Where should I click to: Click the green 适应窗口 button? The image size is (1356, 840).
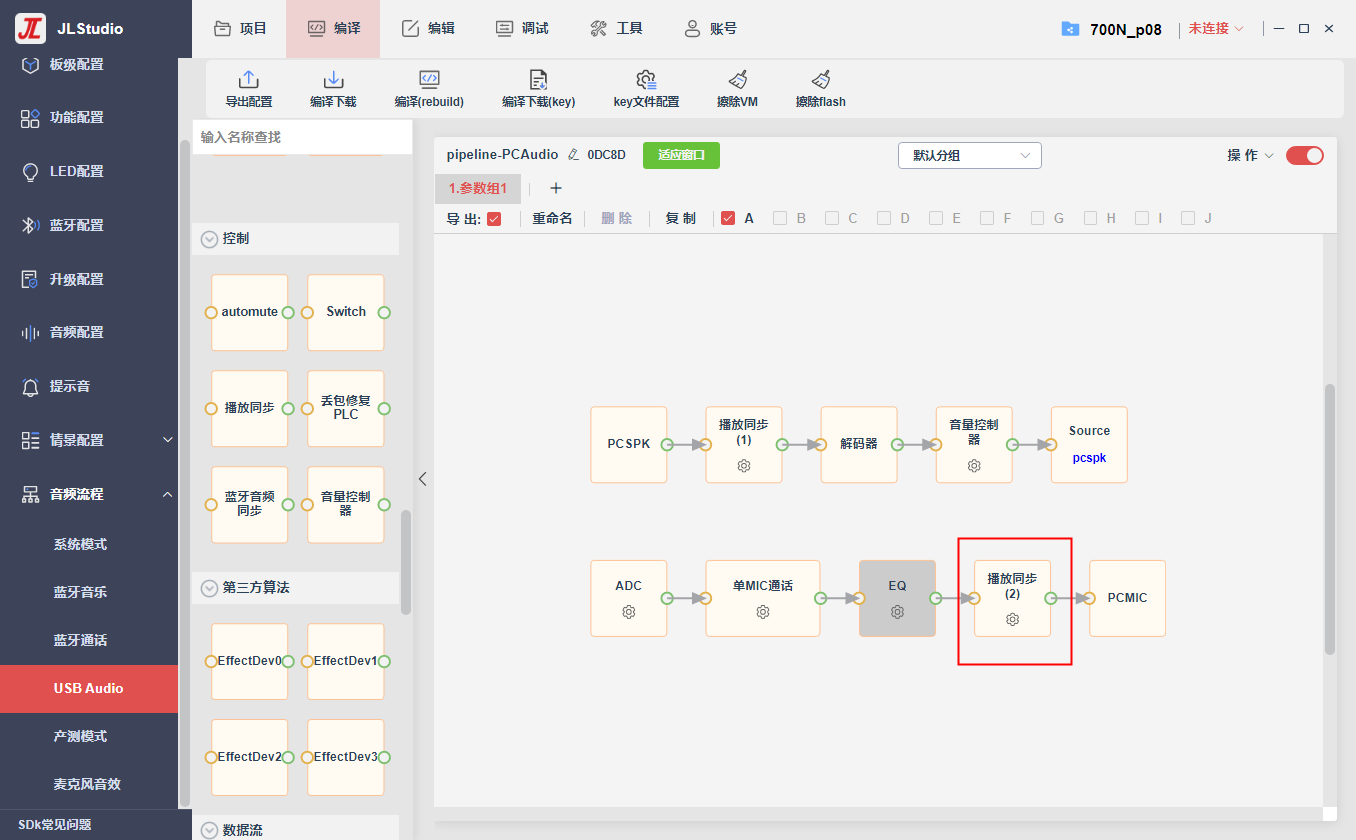coord(681,155)
